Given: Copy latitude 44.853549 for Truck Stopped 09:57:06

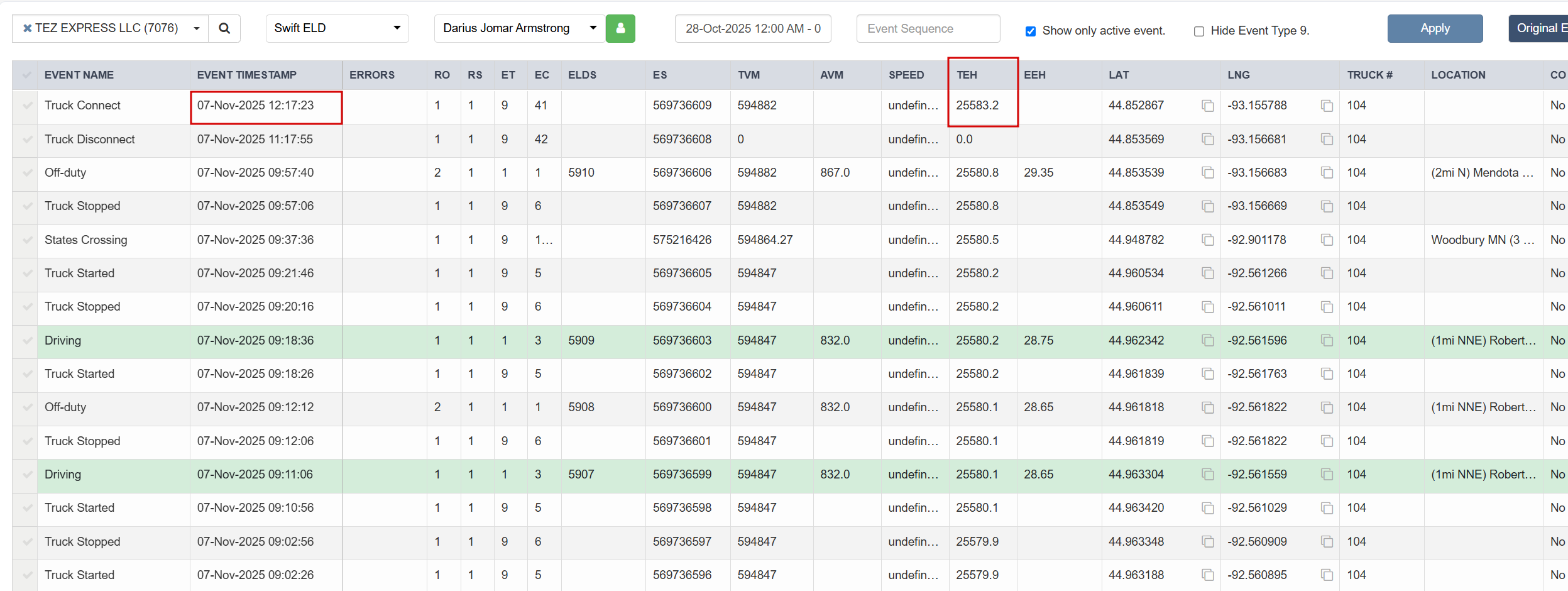Looking at the screenshot, I should [1207, 206].
